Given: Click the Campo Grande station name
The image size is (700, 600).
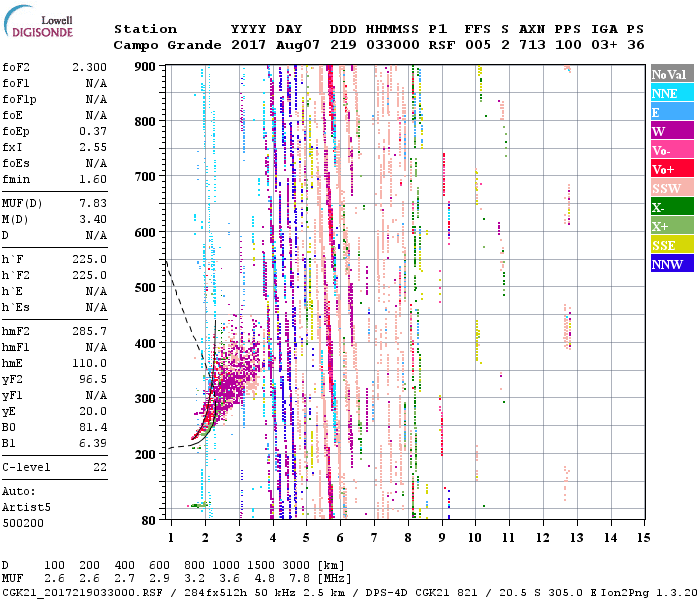Looking at the screenshot, I should click(x=167, y=45).
